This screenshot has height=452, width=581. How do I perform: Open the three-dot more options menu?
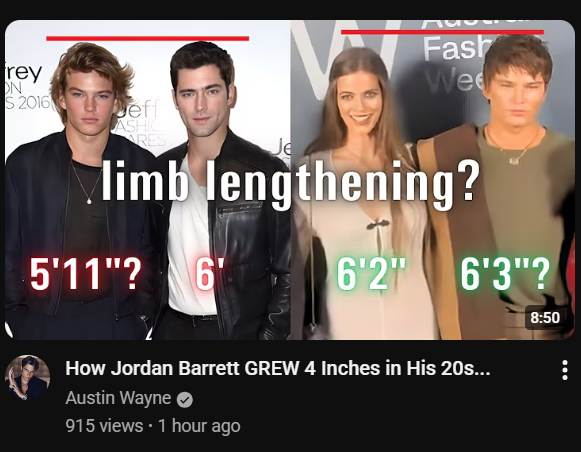(x=564, y=370)
